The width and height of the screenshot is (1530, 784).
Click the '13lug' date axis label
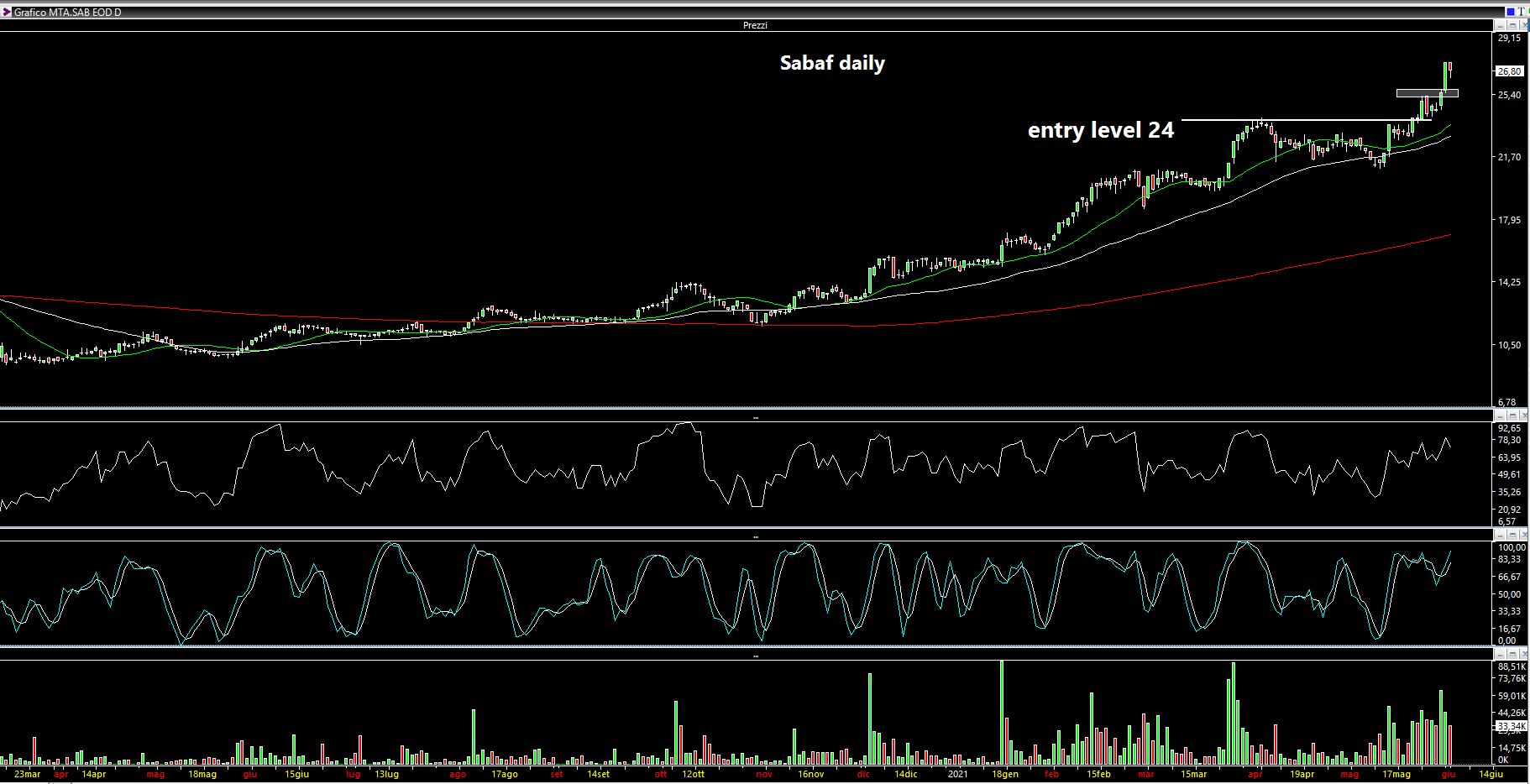click(386, 774)
